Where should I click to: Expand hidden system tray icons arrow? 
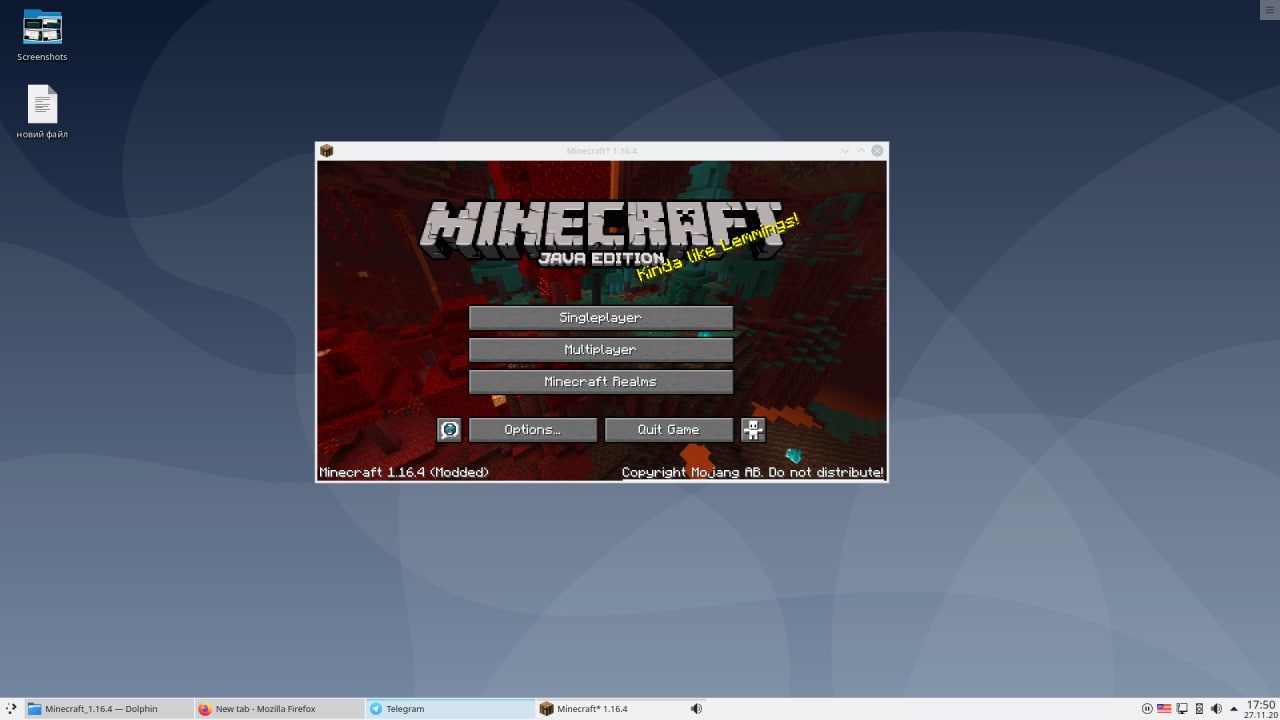click(1234, 709)
